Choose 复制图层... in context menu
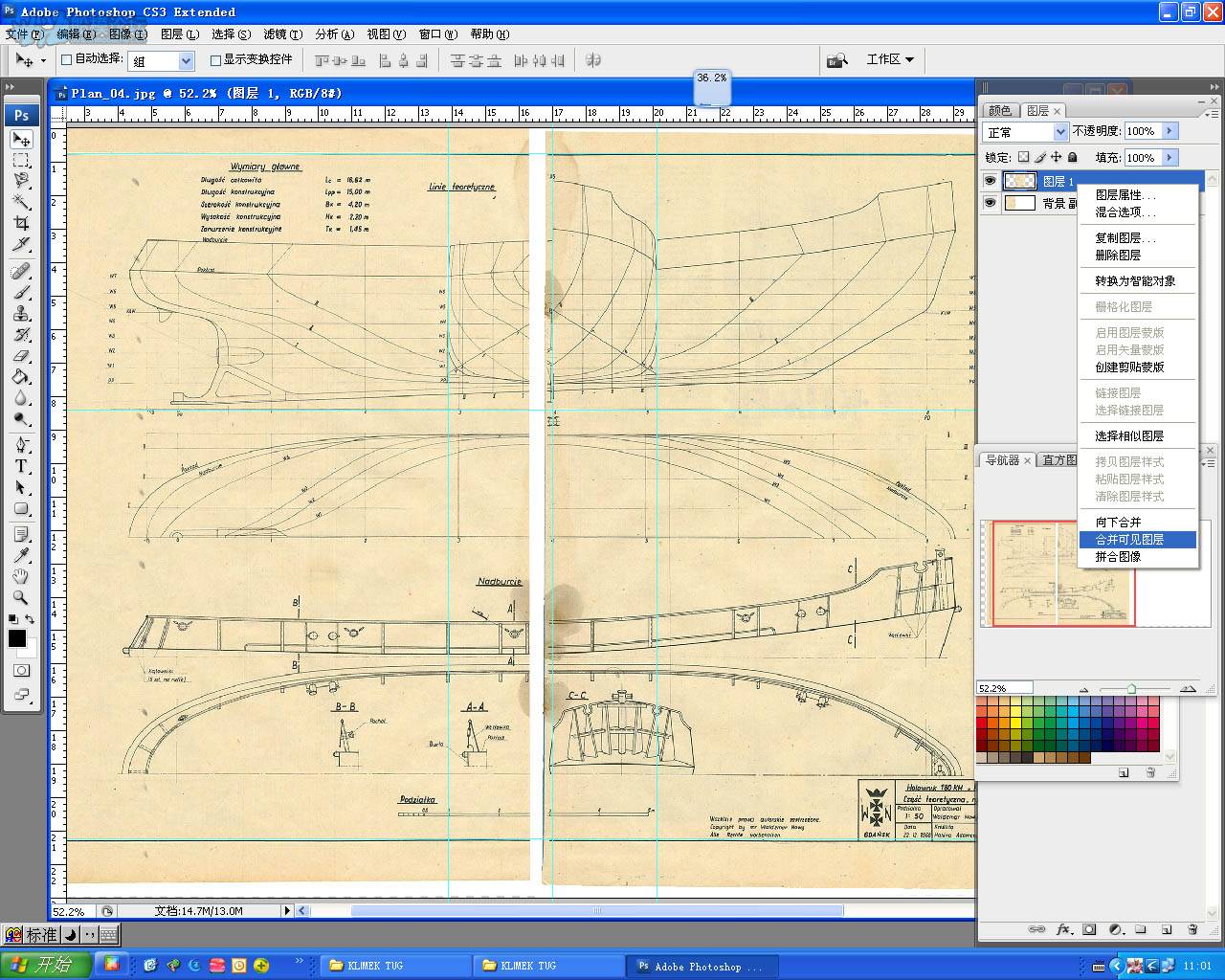This screenshot has height=980, width=1225. tap(1137, 238)
